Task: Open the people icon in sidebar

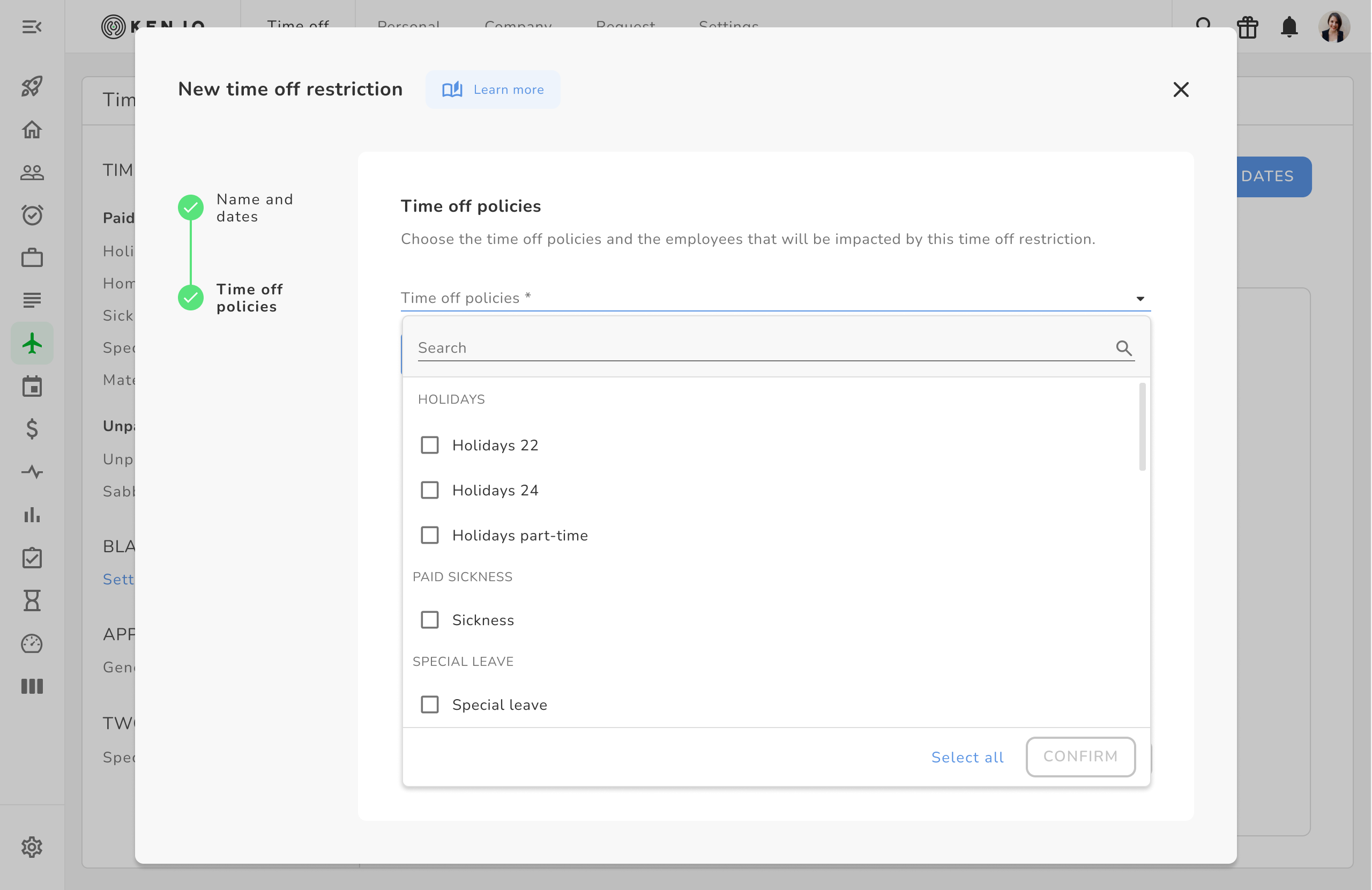Action: (x=32, y=172)
